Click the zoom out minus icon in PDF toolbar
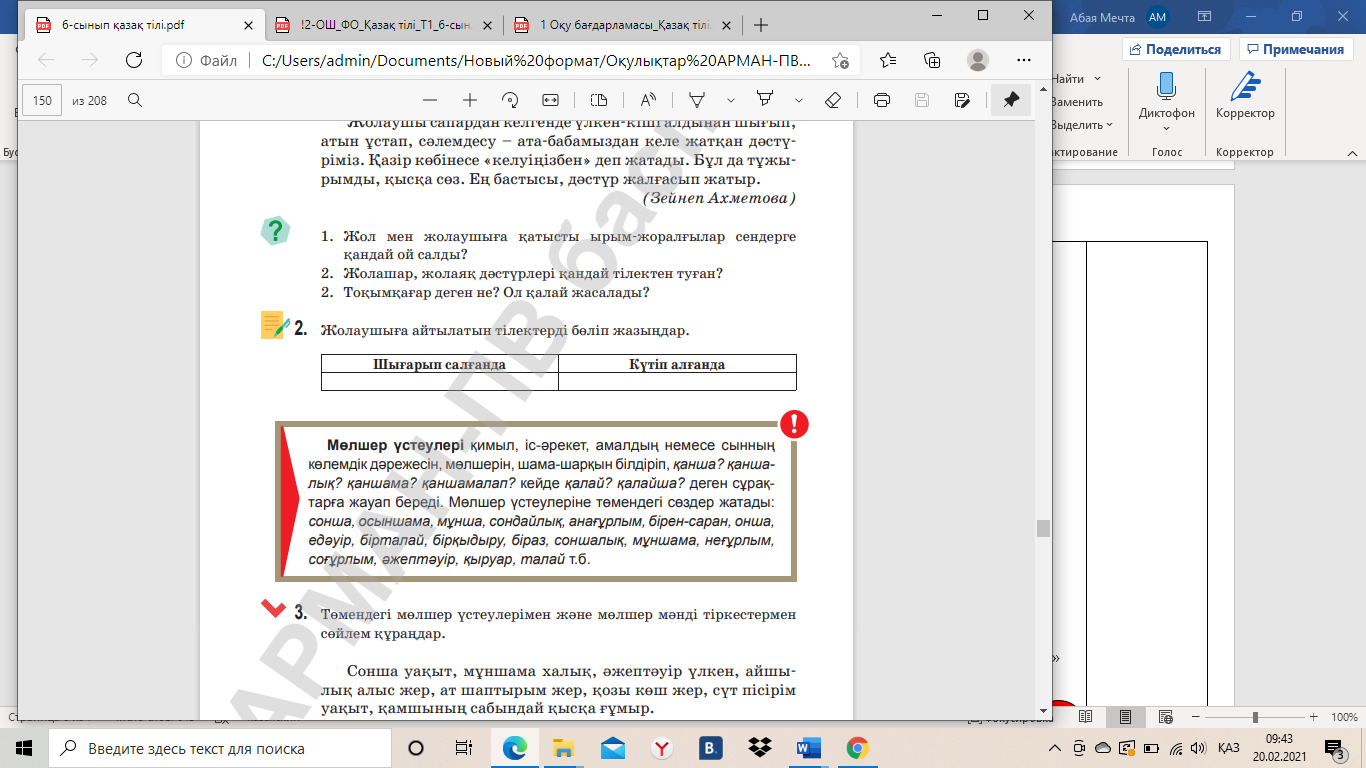Screen dimensions: 1366x768 coord(430,100)
